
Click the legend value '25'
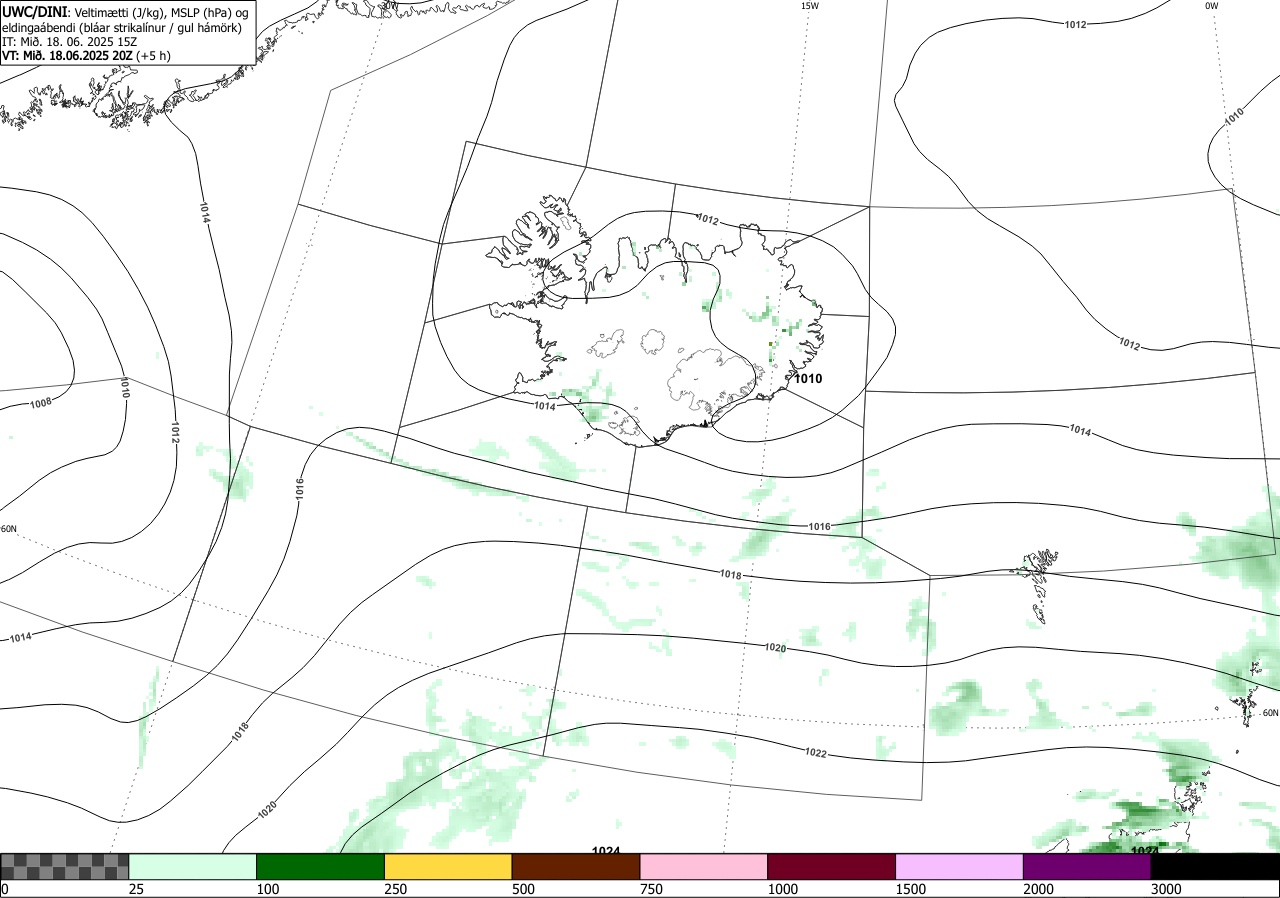coord(137,889)
